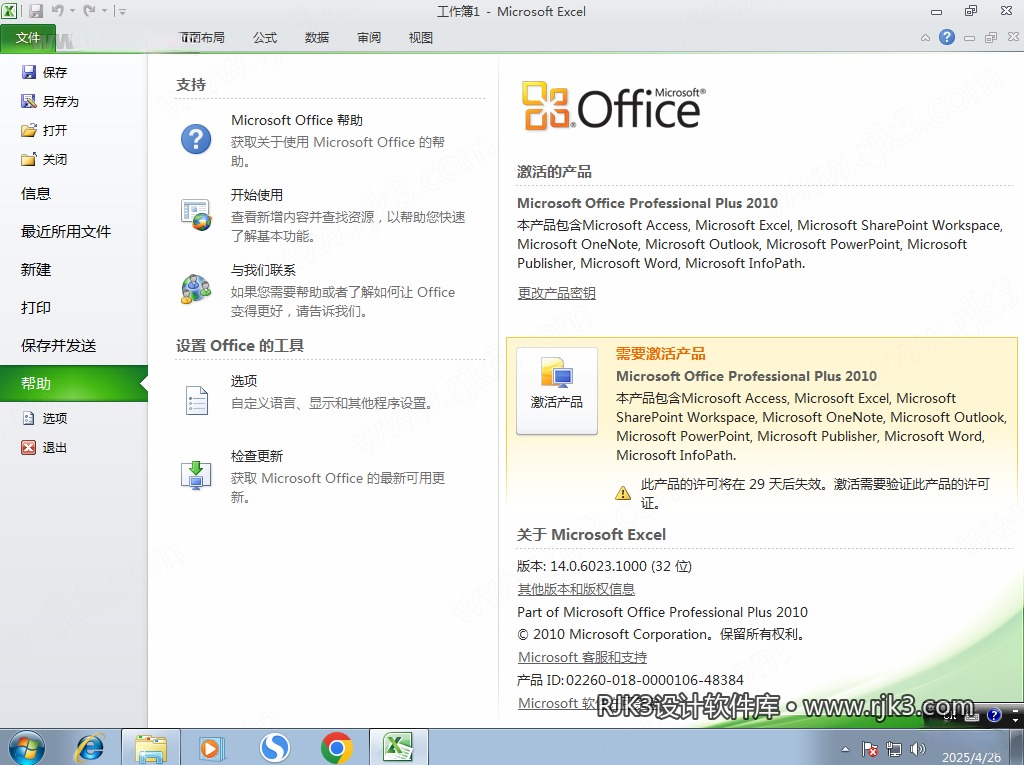Switch to the 页面布局 ribbon tab

(202, 38)
